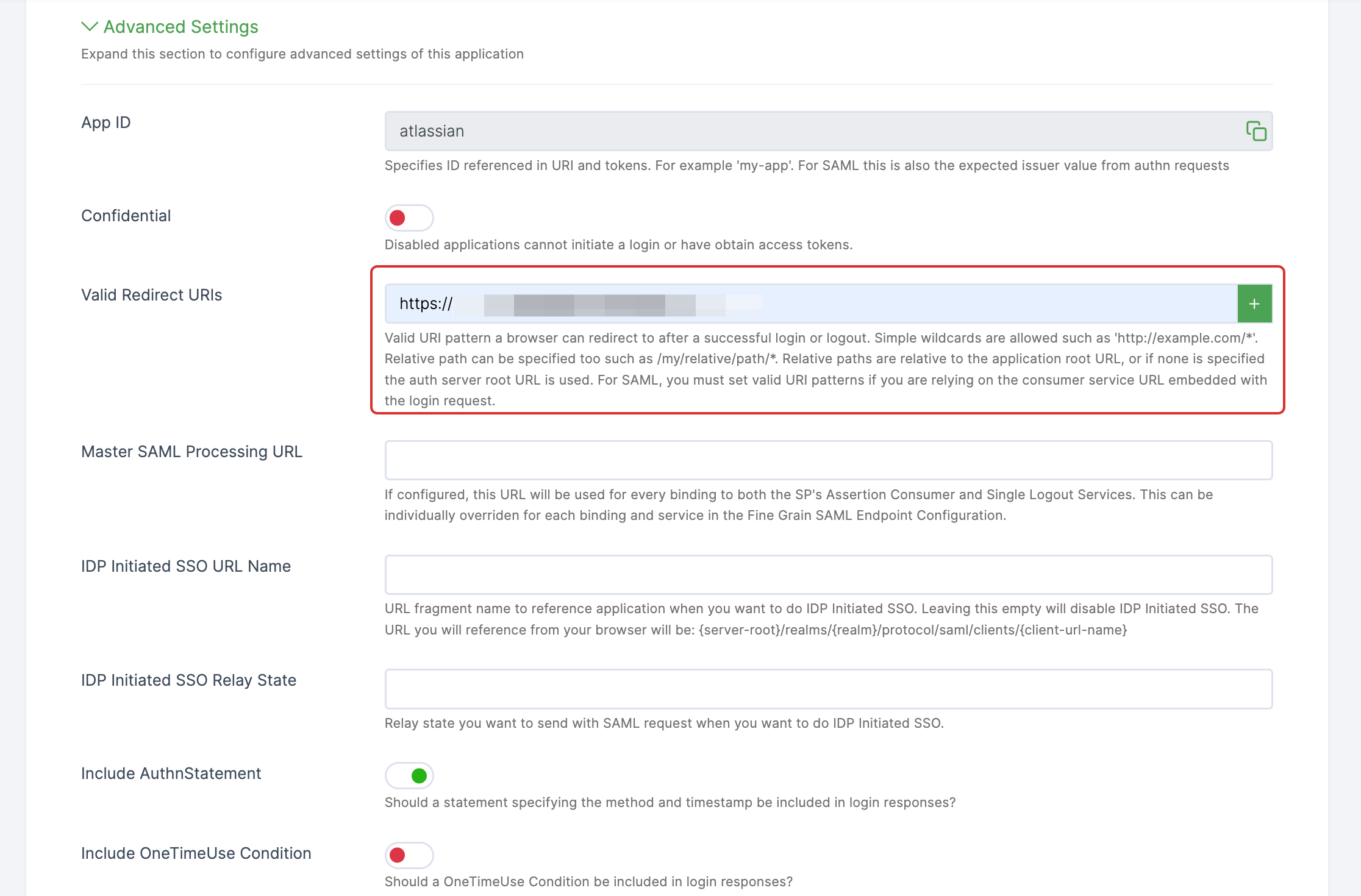The image size is (1361, 896).
Task: Focus the IDP Initiated SSO Relay State field
Action: (x=828, y=689)
